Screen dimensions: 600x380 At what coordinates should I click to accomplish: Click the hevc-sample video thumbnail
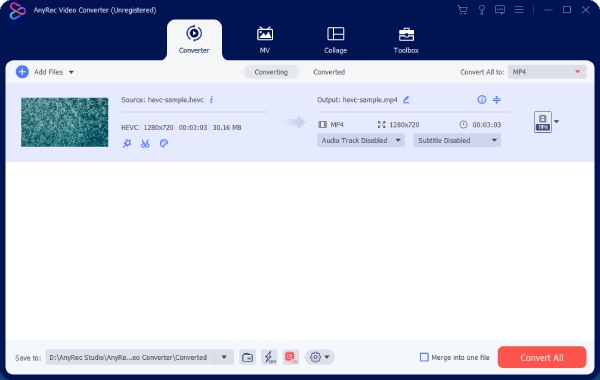[65, 122]
